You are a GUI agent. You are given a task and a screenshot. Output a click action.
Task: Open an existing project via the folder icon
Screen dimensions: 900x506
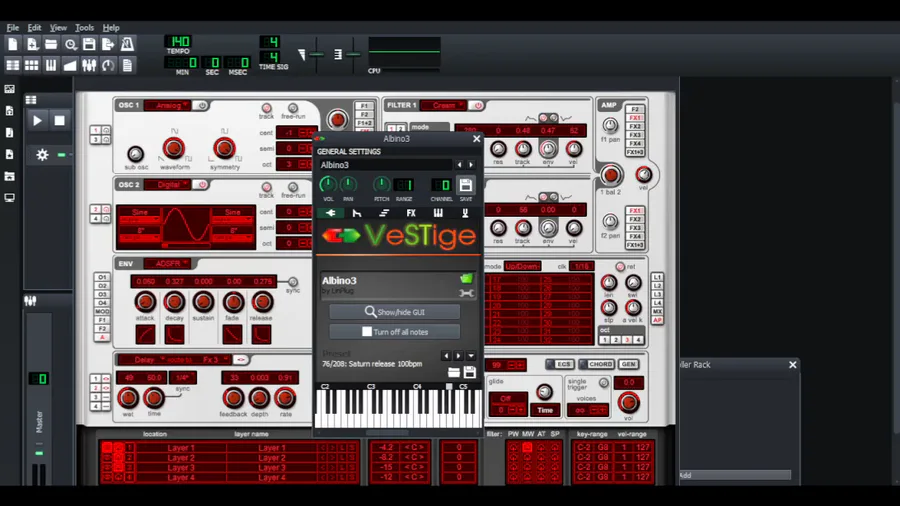[51, 44]
